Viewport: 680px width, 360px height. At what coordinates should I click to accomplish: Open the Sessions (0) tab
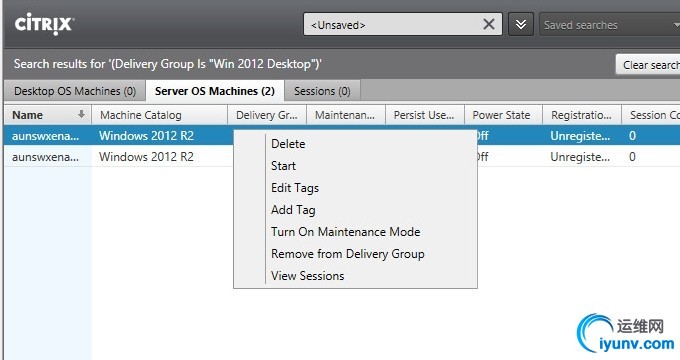tap(322, 91)
